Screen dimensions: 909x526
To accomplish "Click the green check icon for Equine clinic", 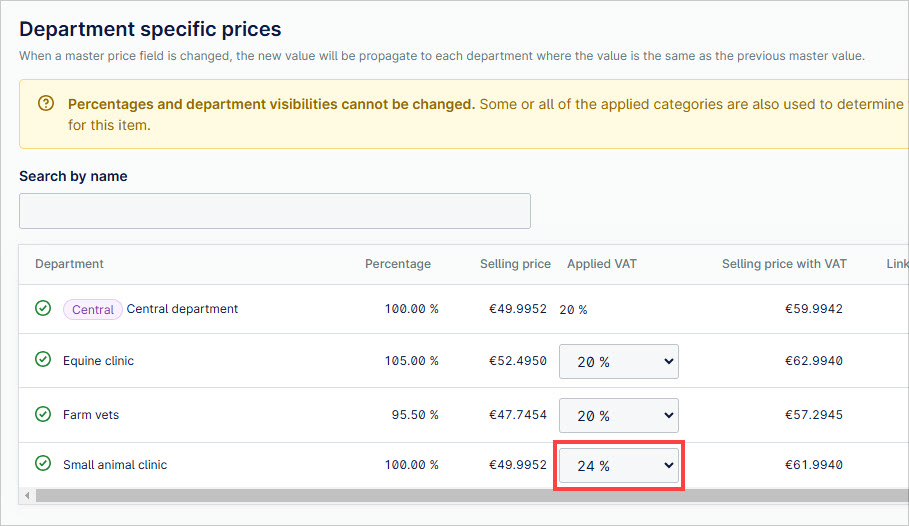I will tap(43, 360).
